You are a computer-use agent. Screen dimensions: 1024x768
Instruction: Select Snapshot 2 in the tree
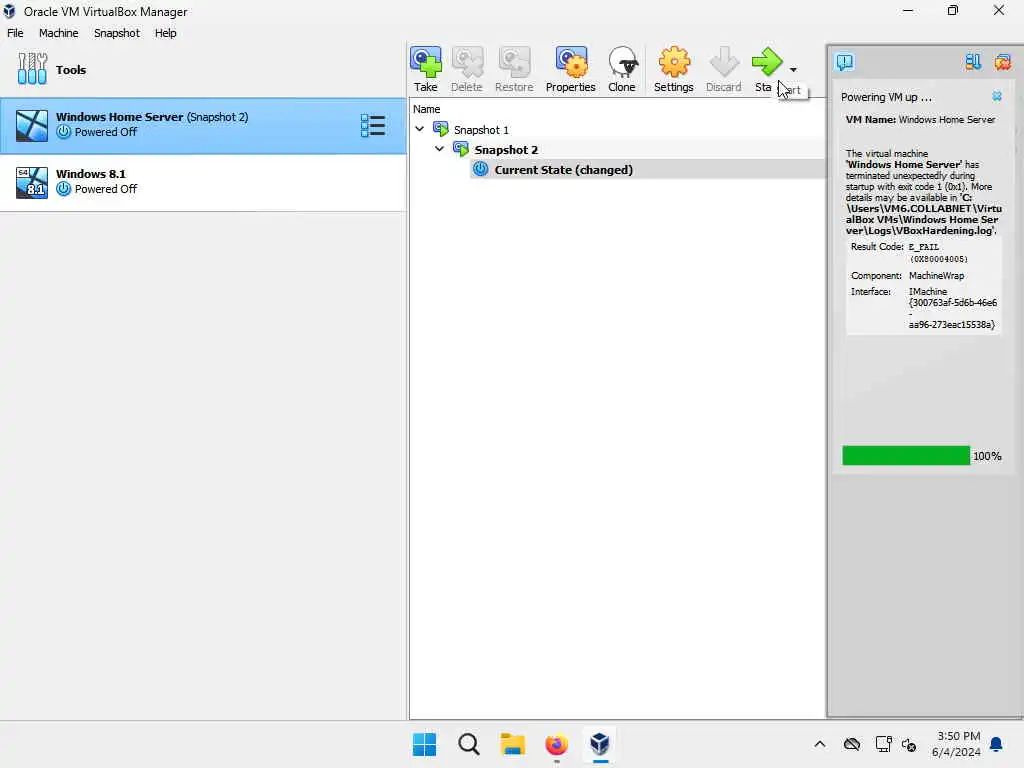click(x=506, y=150)
